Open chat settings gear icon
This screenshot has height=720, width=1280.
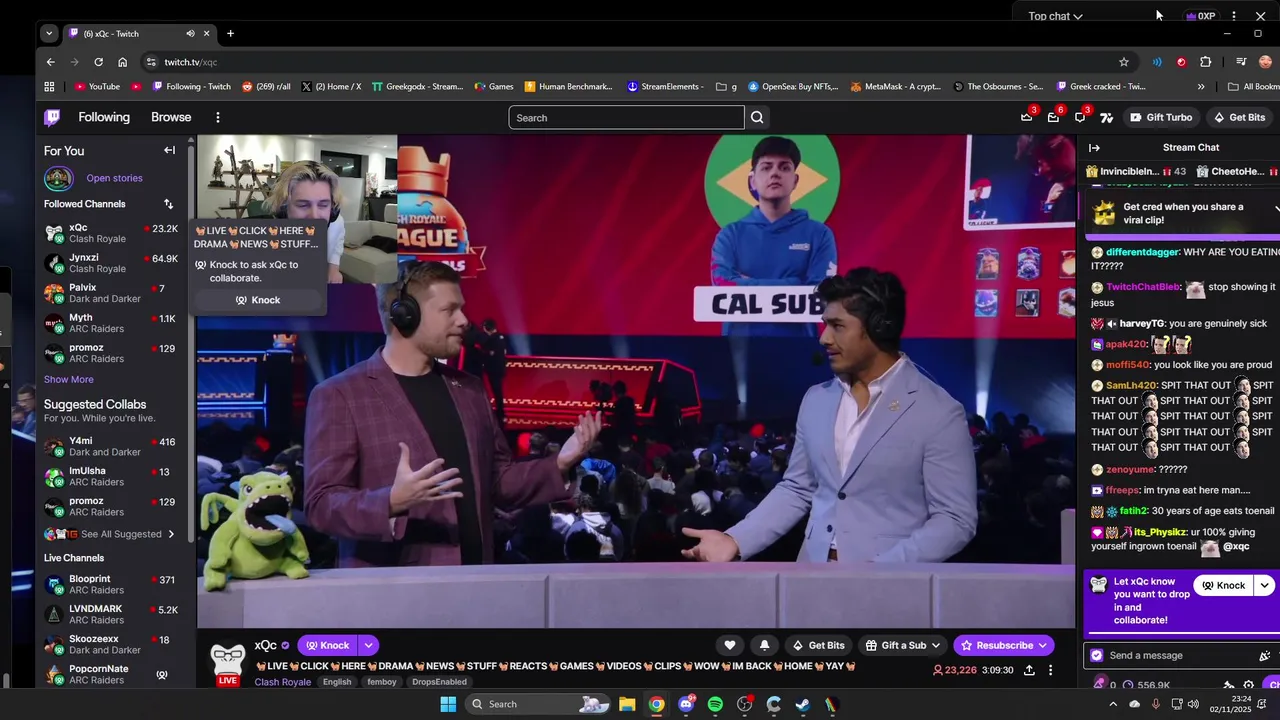1248,686
